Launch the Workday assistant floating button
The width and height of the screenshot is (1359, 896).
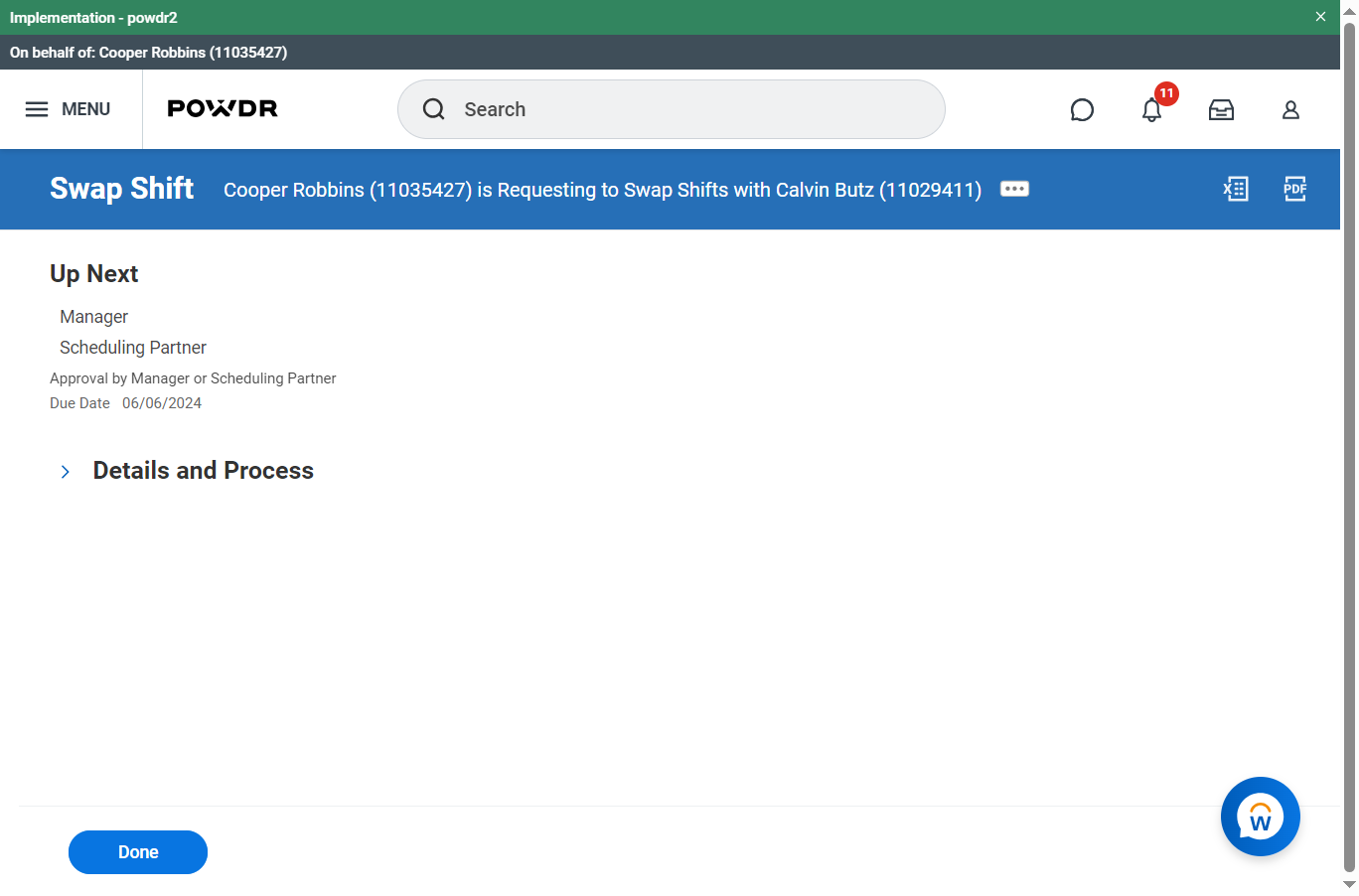(x=1261, y=817)
